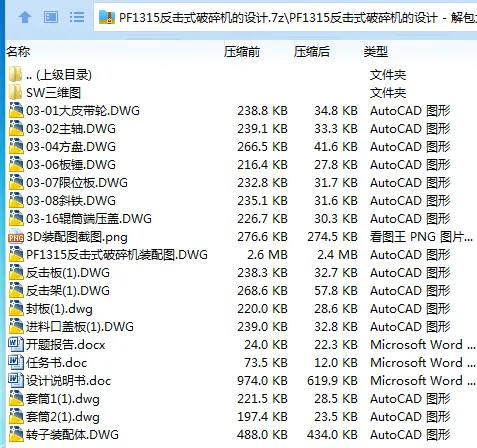Viewport: 477px width, 448px height.
Task: Click the up-arrow go to parent folder icon
Action: pos(25,17)
